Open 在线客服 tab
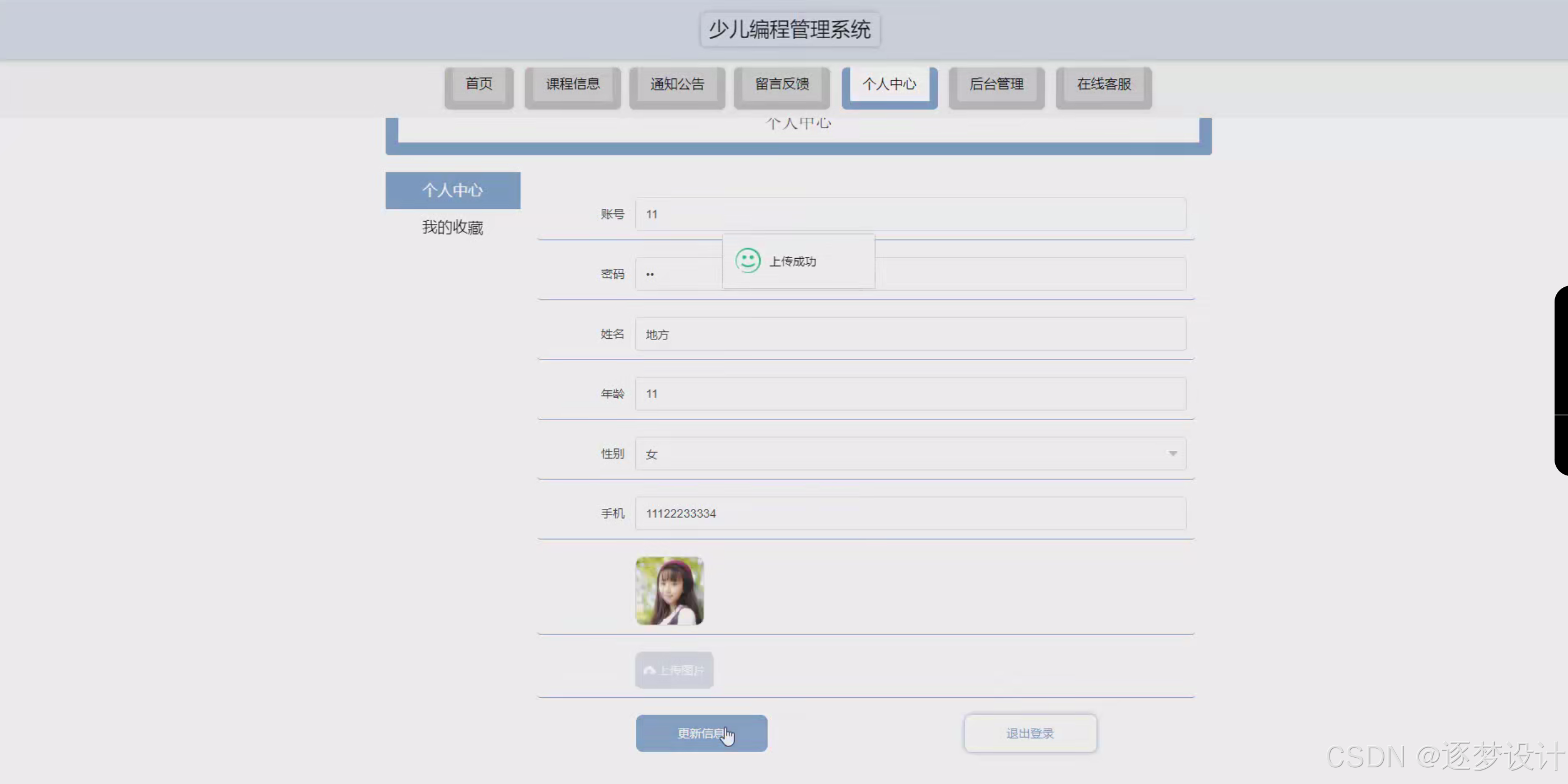 click(x=1103, y=85)
